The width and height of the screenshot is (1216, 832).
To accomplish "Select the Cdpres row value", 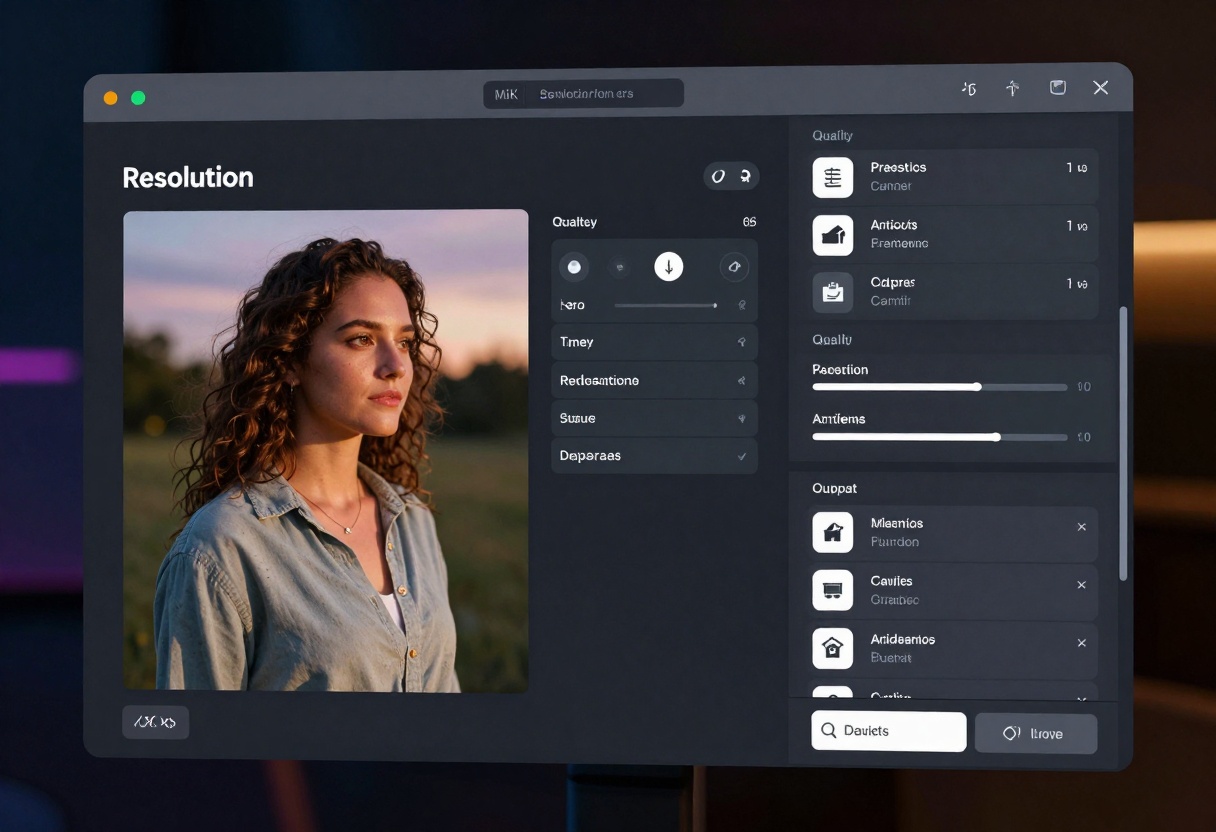I will point(1077,284).
